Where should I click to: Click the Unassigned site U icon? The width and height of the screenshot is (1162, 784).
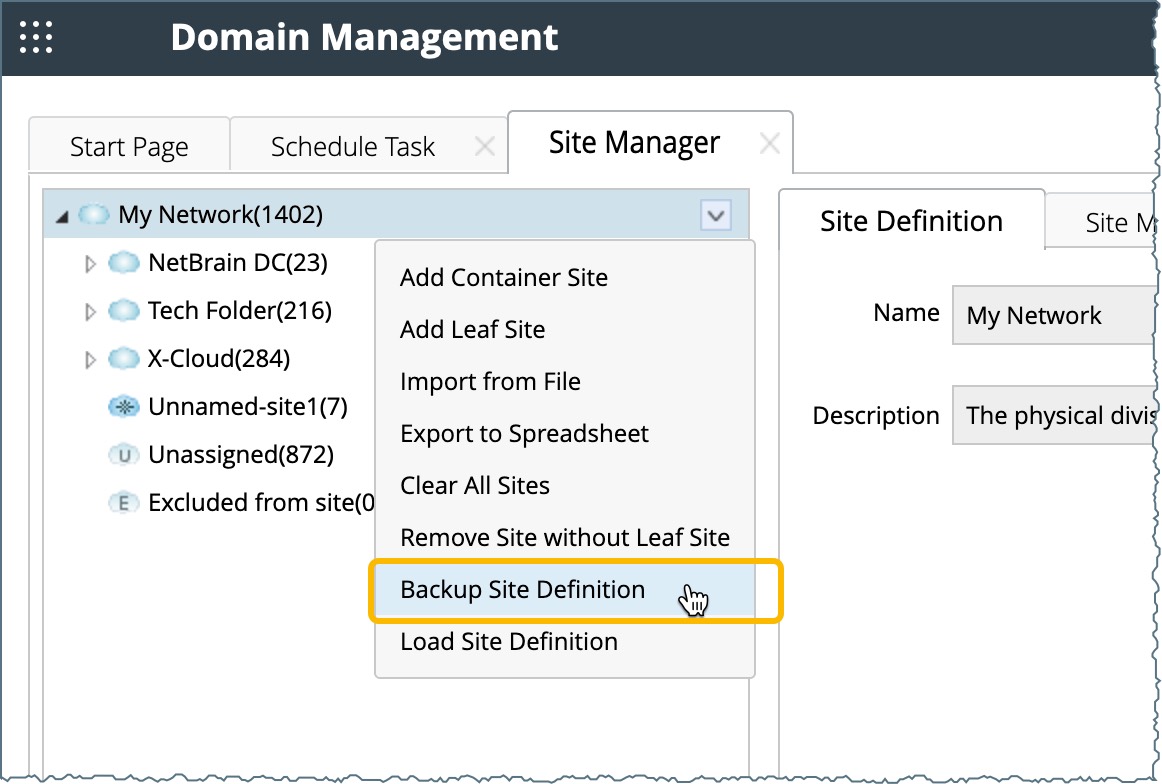click(123, 455)
